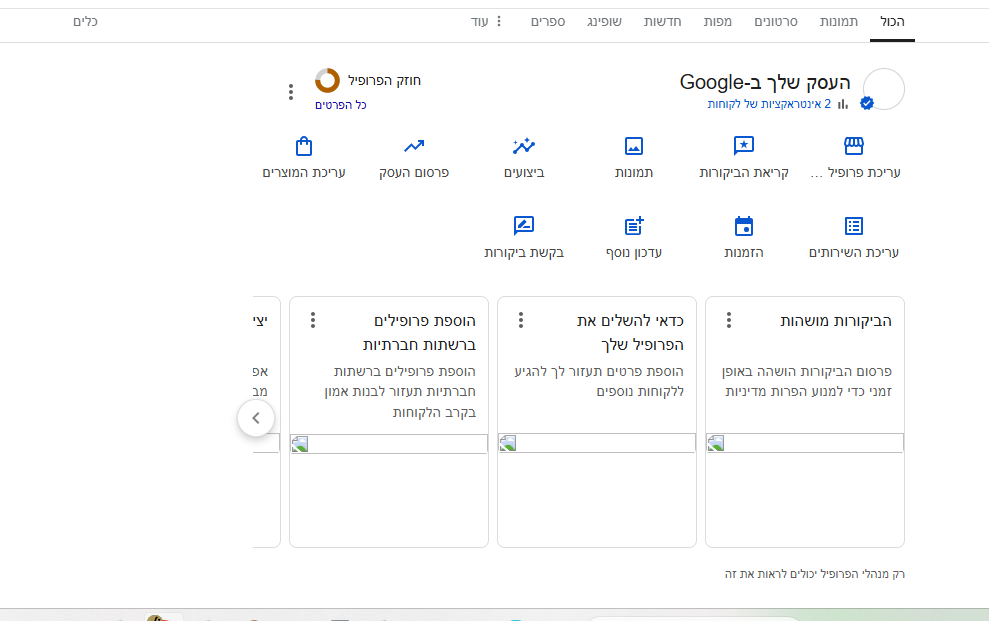Image resolution: width=989 pixels, height=621 pixels.
Task: Switch to the תמונות (Images) tab
Action: [x=838, y=21]
